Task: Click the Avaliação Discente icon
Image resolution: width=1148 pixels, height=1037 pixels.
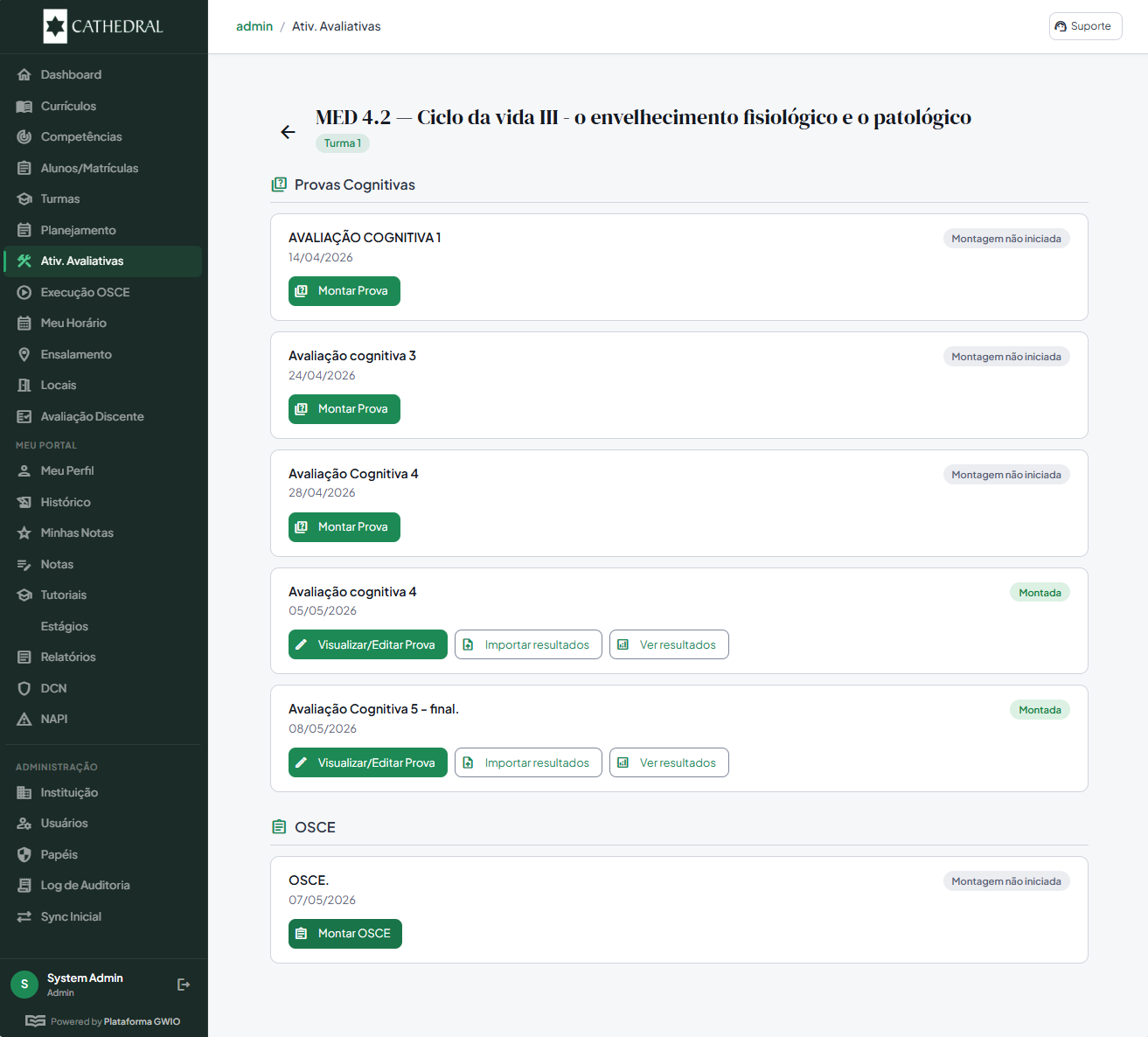Action: click(24, 416)
